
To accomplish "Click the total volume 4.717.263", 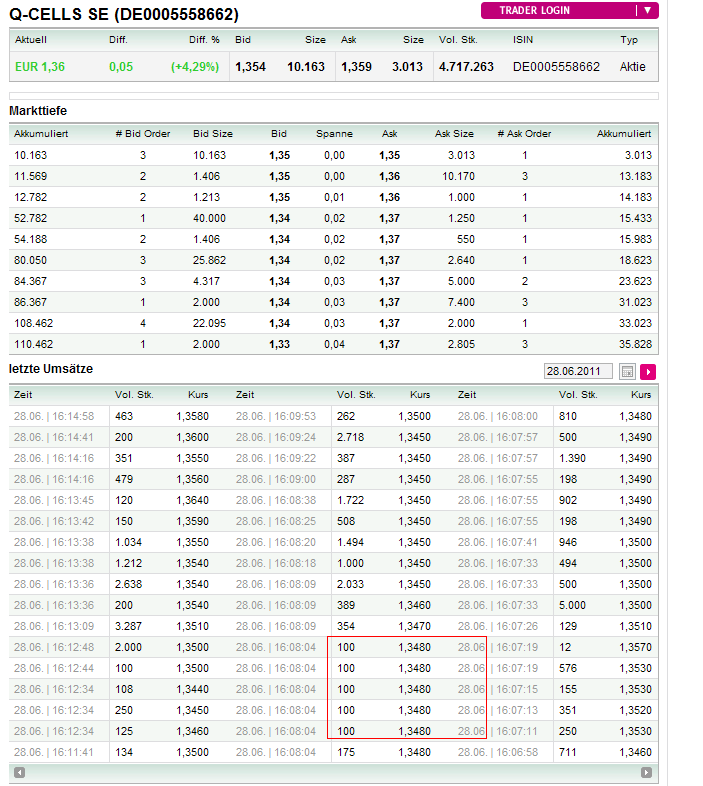I will point(466,67).
